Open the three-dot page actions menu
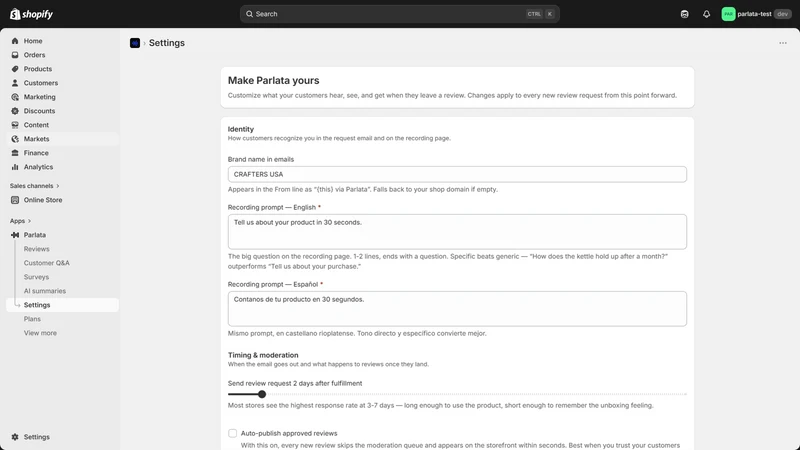800x450 pixels. (783, 43)
